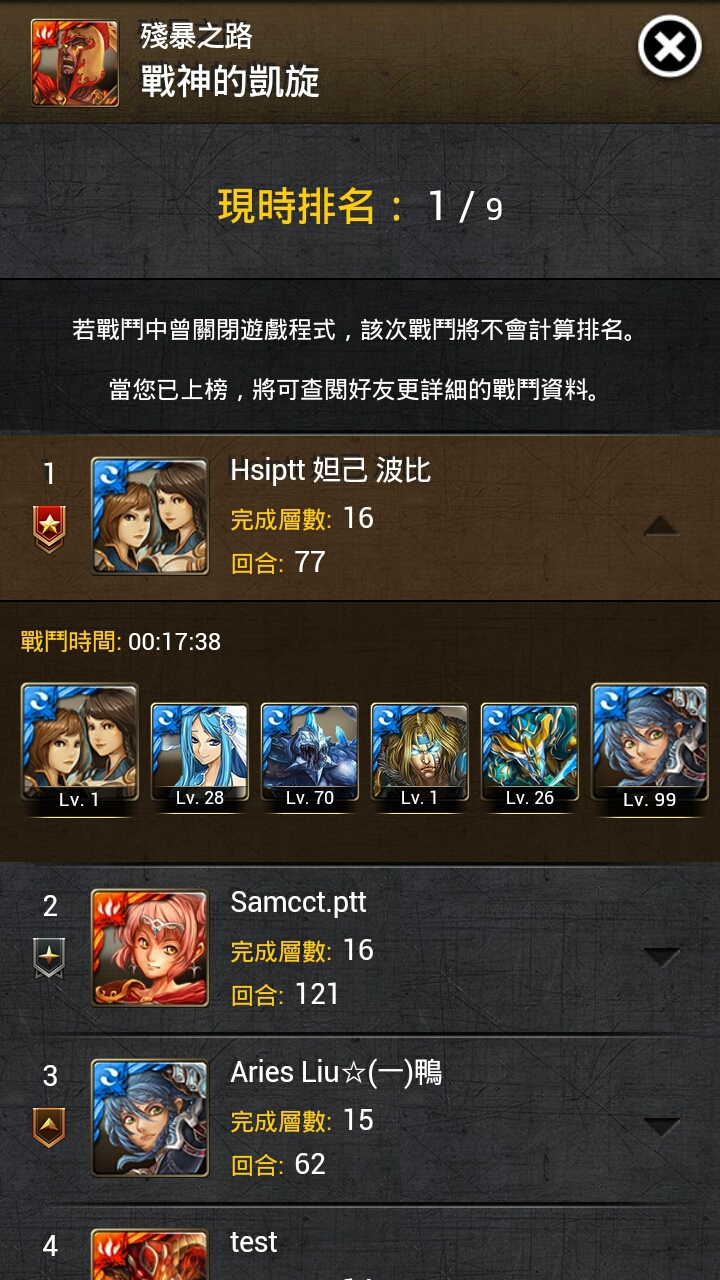Select the Lv. 1 blond warrior card

click(x=420, y=754)
